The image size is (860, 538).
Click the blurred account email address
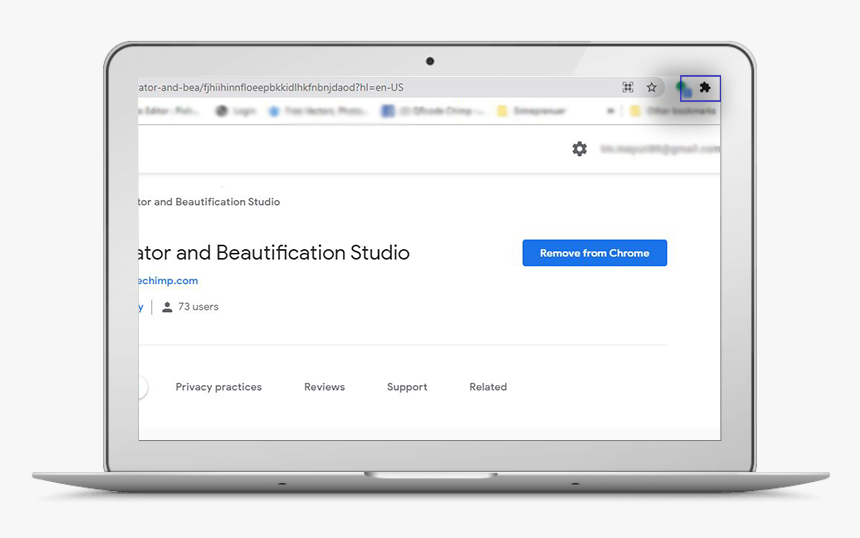[x=660, y=149]
